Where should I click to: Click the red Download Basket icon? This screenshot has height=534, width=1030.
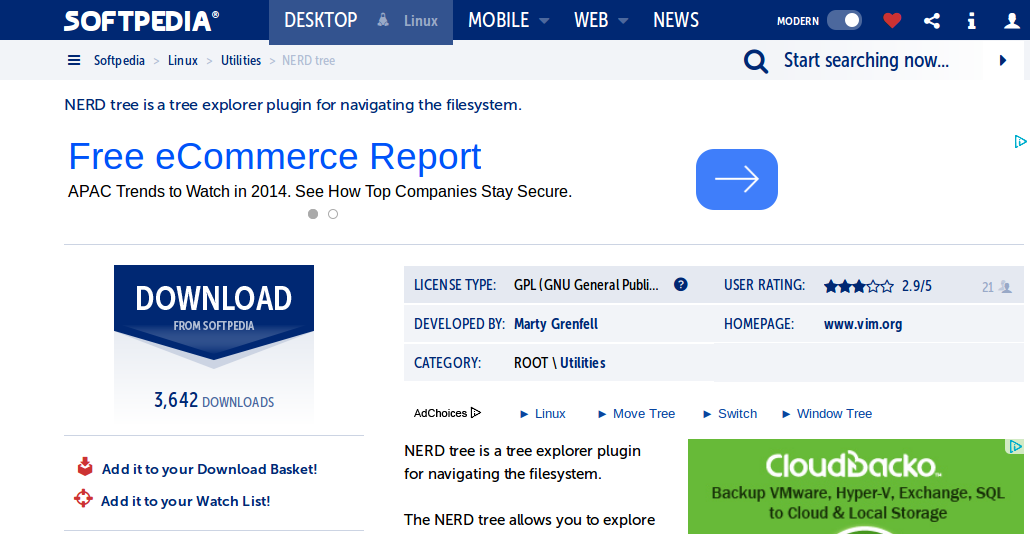point(85,467)
